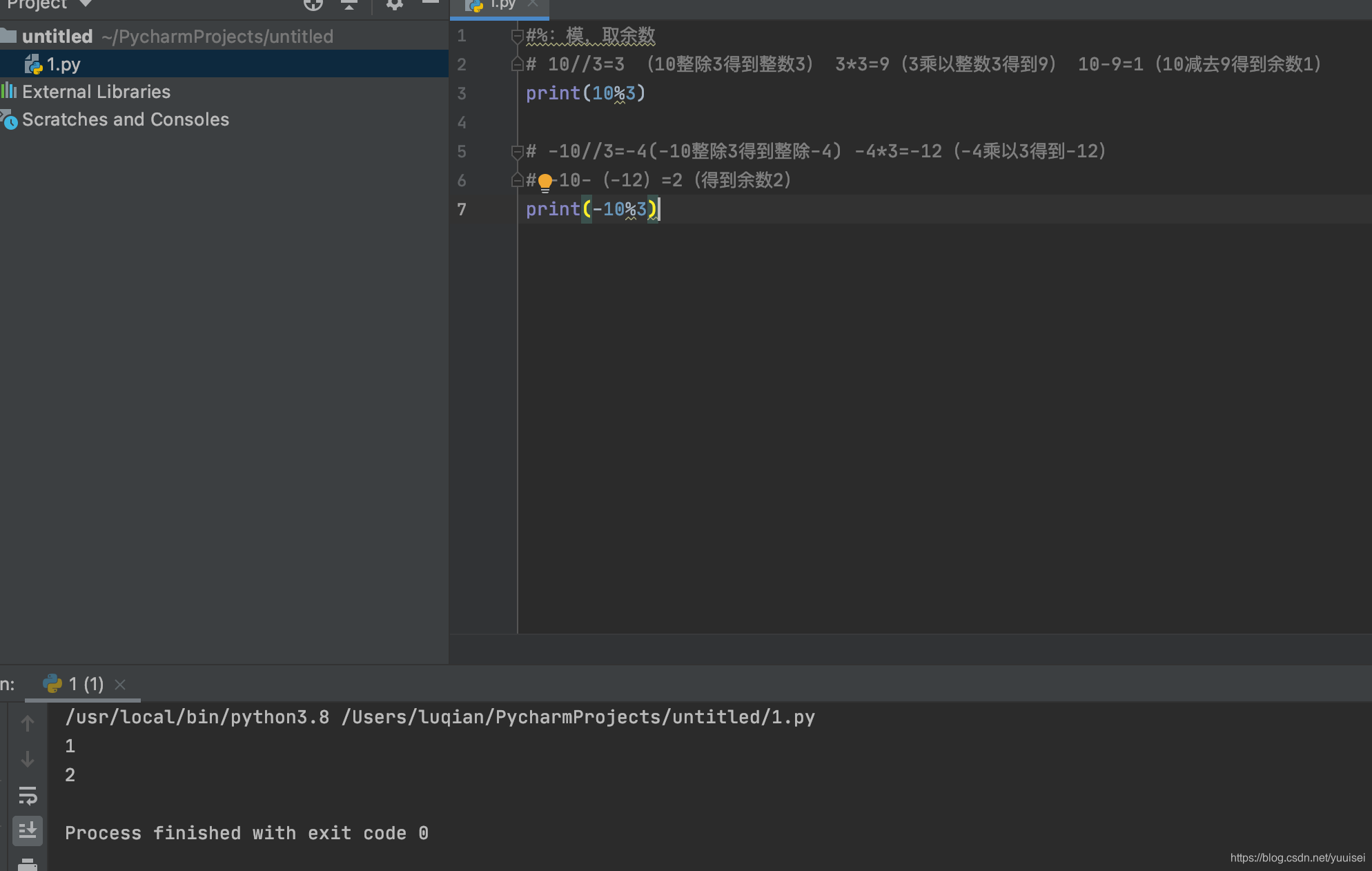This screenshot has height=871, width=1372.
Task: Hide the Project tool window
Action: pyautogui.click(x=431, y=3)
